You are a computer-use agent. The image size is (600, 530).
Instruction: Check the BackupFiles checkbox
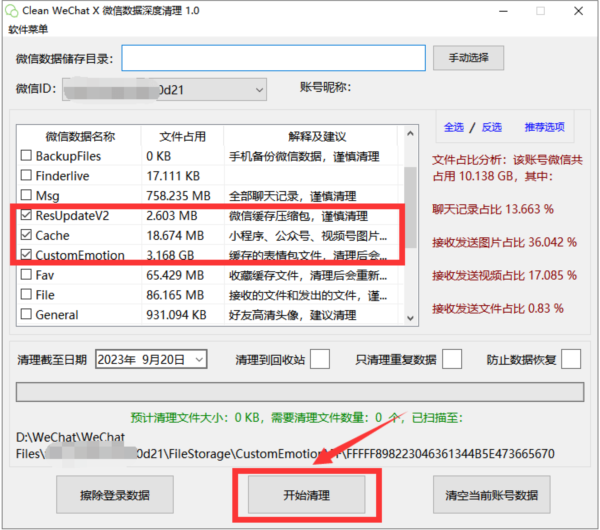click(x=27, y=156)
